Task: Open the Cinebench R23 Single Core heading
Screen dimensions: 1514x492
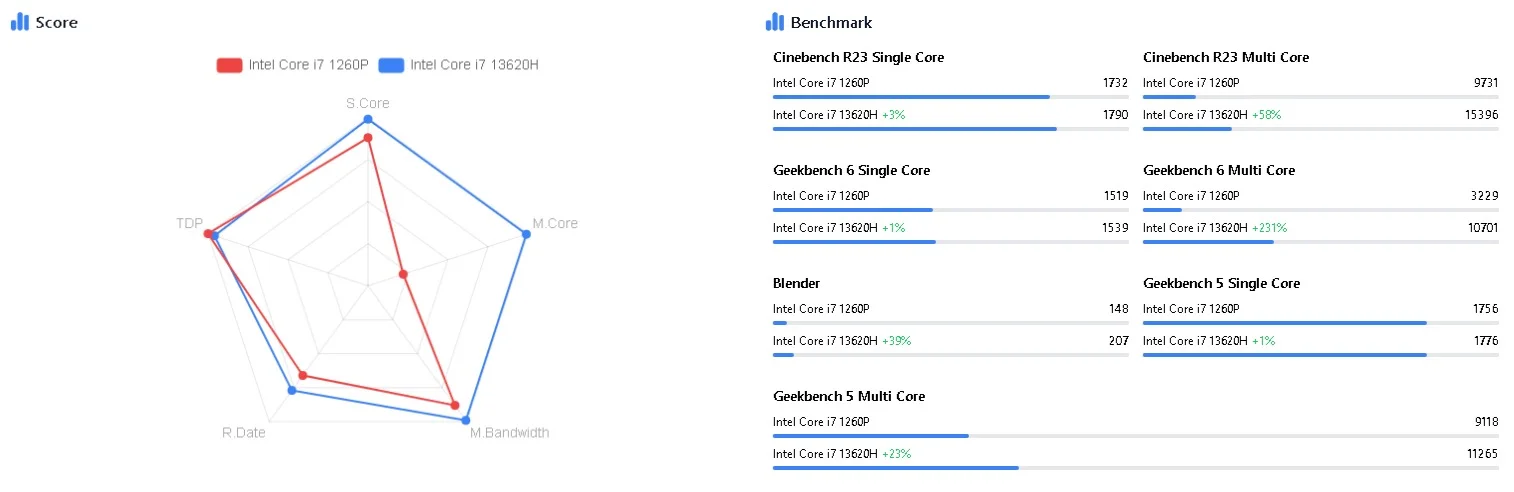Action: [x=858, y=57]
